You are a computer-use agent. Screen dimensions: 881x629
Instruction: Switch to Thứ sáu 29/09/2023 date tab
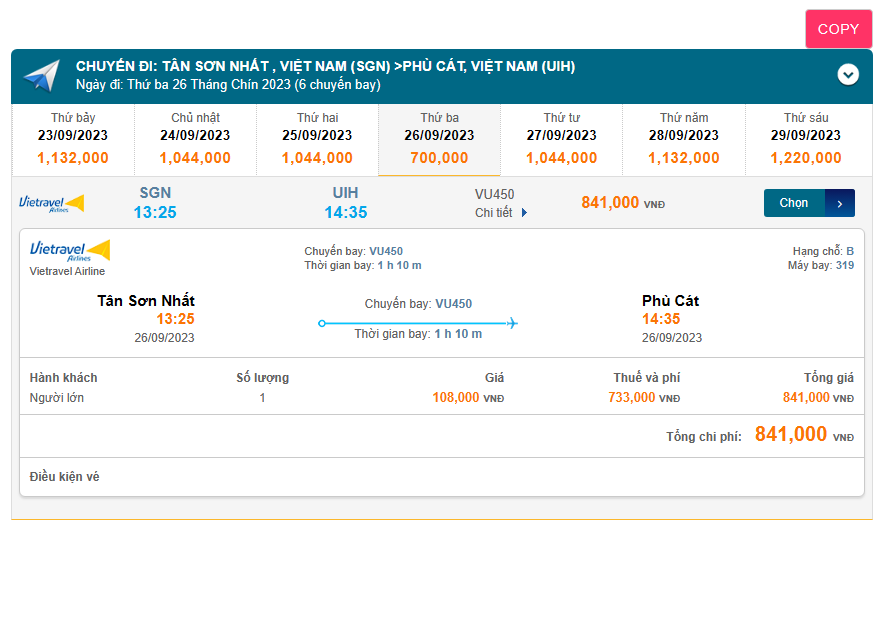click(806, 138)
